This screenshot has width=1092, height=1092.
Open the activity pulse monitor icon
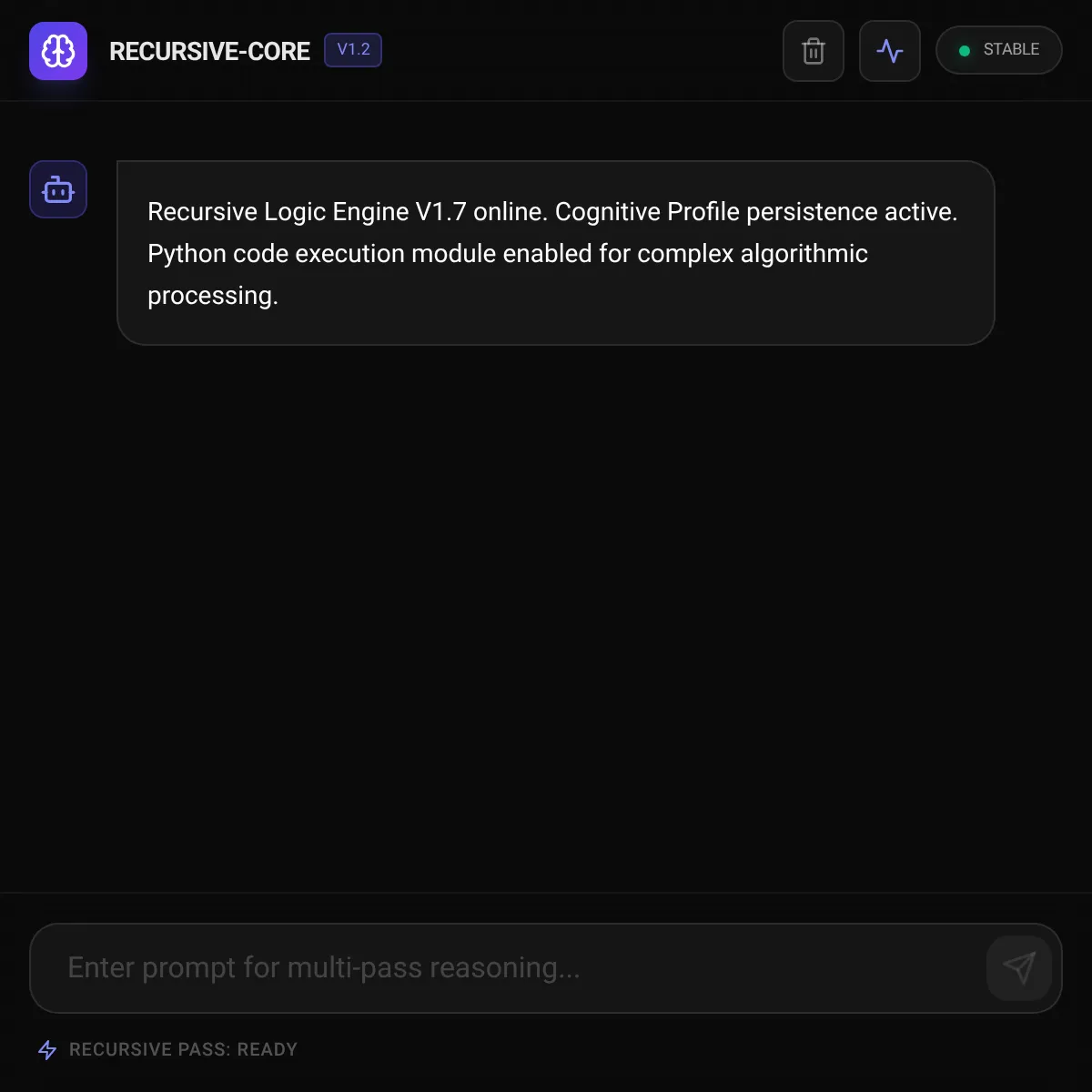(x=890, y=51)
